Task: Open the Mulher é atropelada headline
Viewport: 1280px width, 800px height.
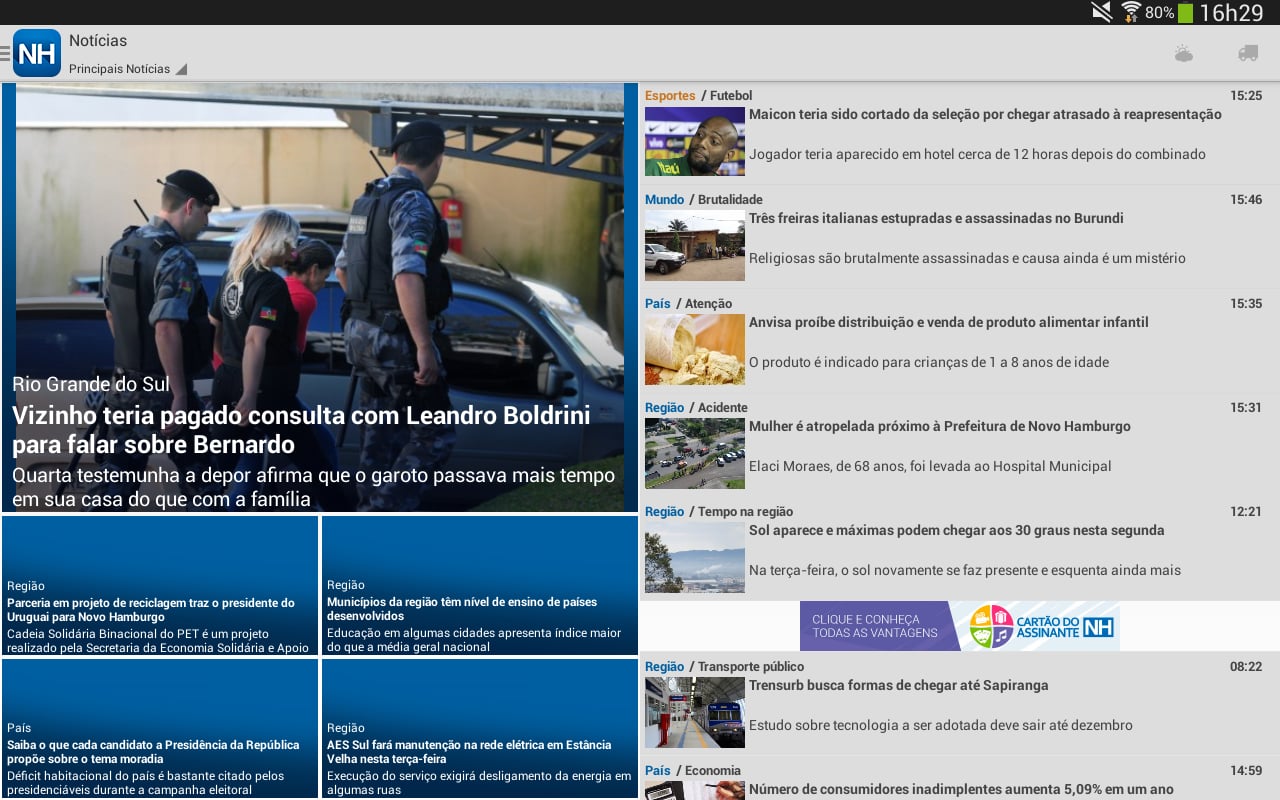Action: click(940, 427)
